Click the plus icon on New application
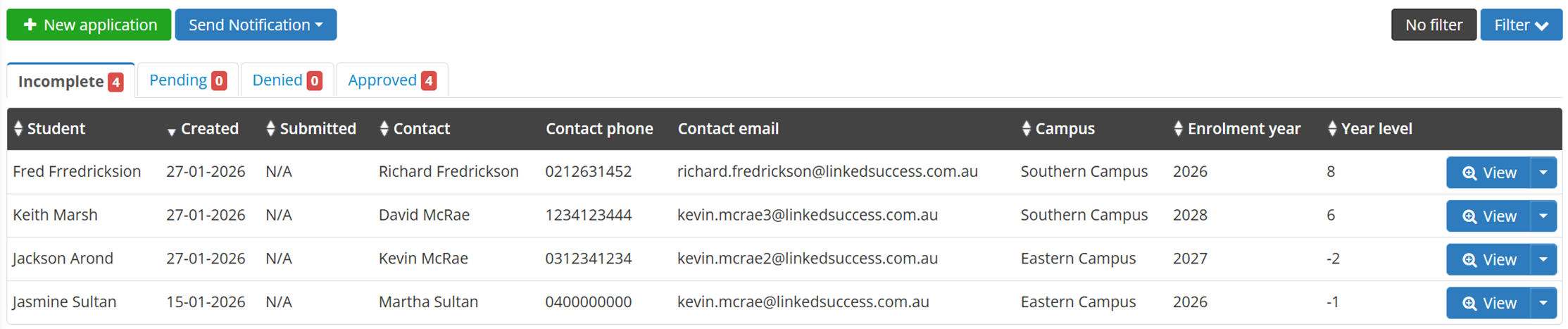 (30, 25)
